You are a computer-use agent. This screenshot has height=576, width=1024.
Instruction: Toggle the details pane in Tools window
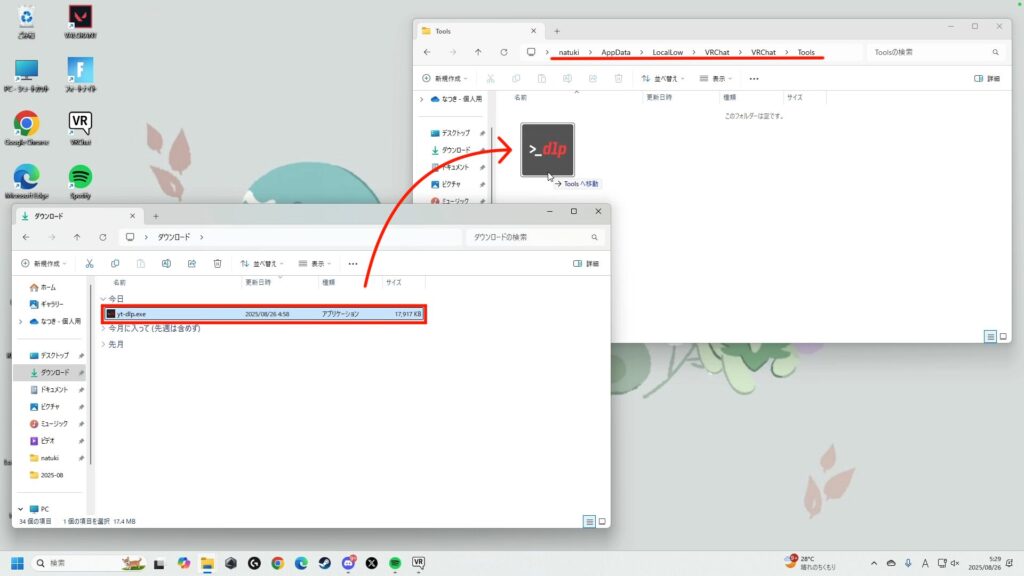click(x=986, y=78)
